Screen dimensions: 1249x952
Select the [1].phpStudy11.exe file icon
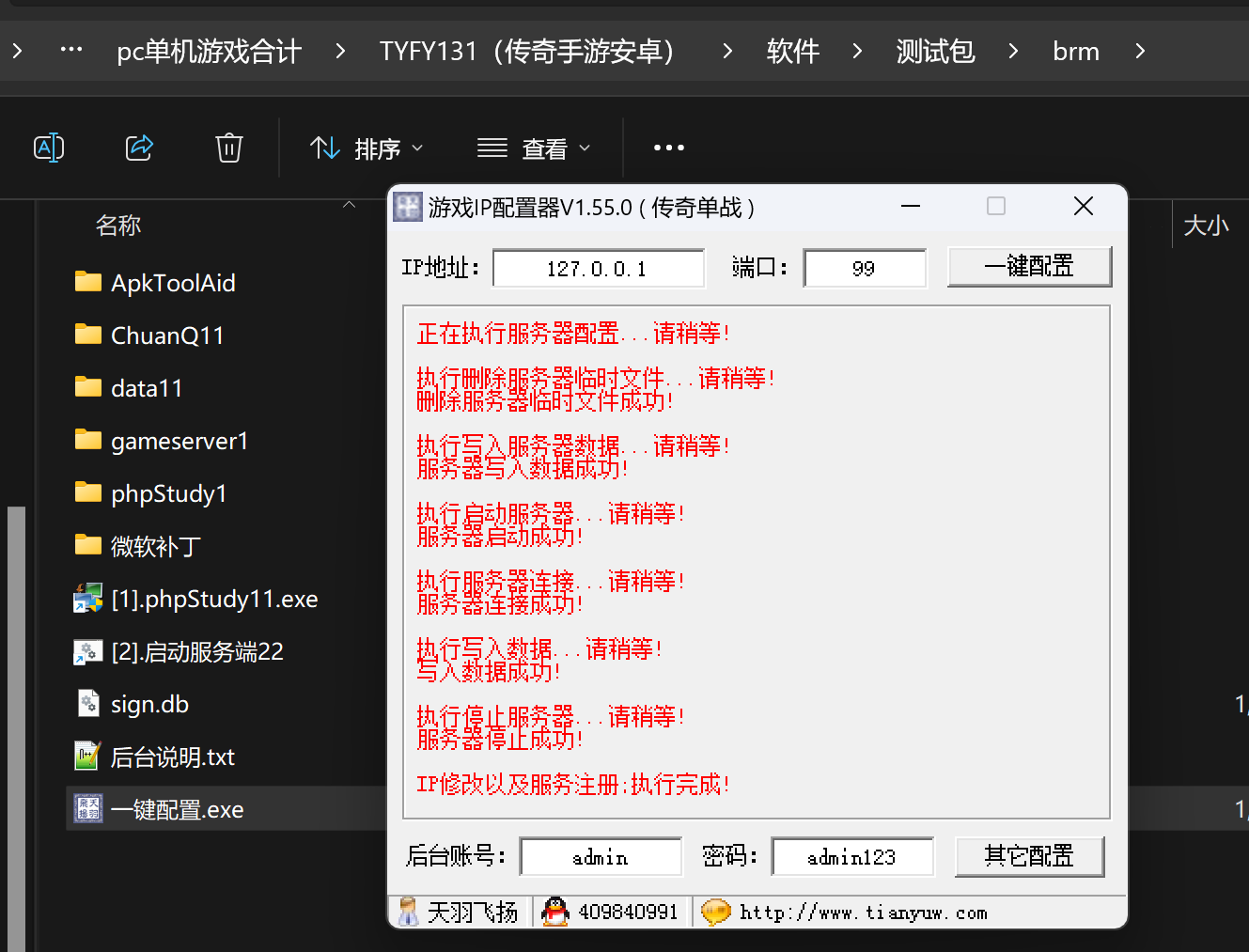(88, 599)
